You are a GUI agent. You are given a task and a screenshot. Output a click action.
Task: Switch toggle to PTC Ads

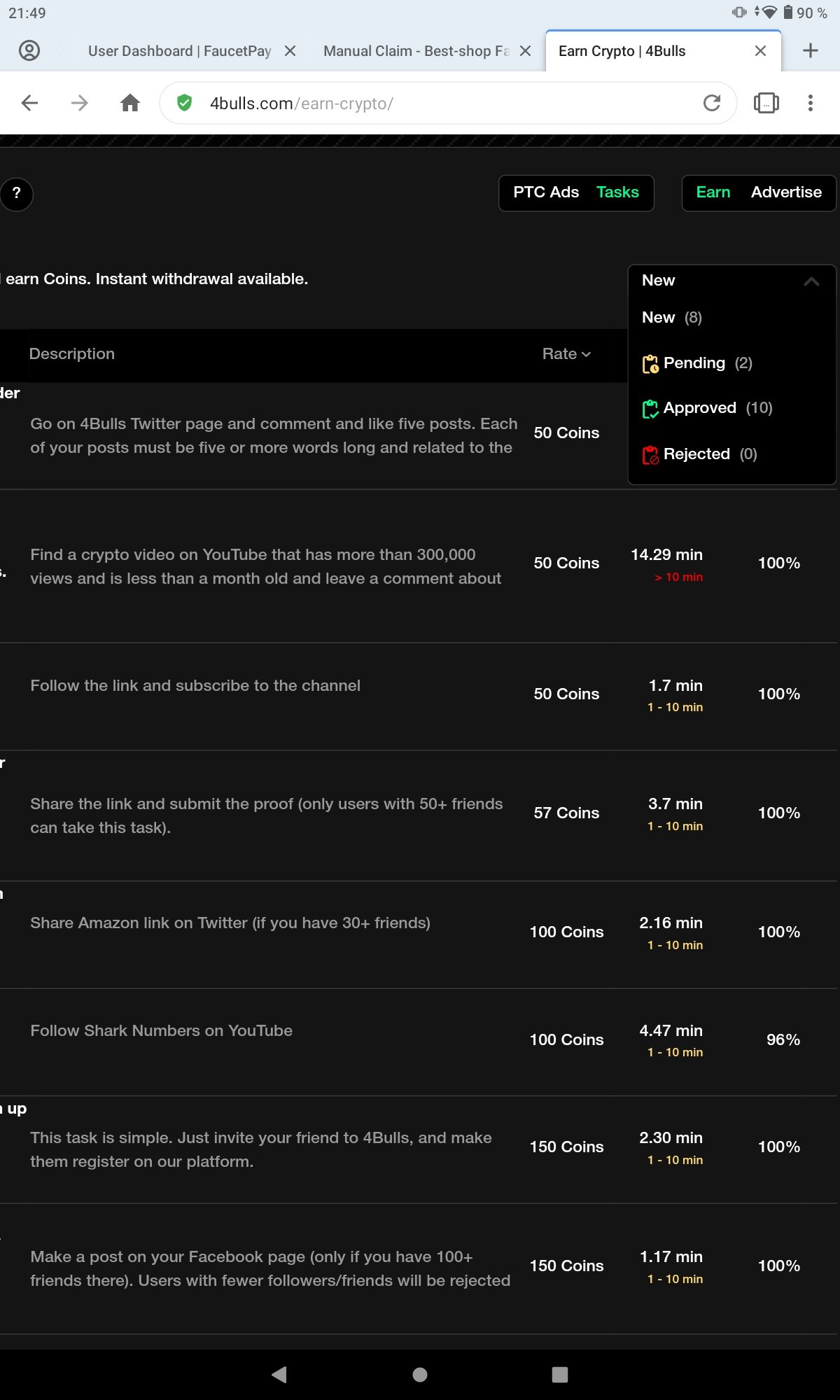click(x=546, y=192)
